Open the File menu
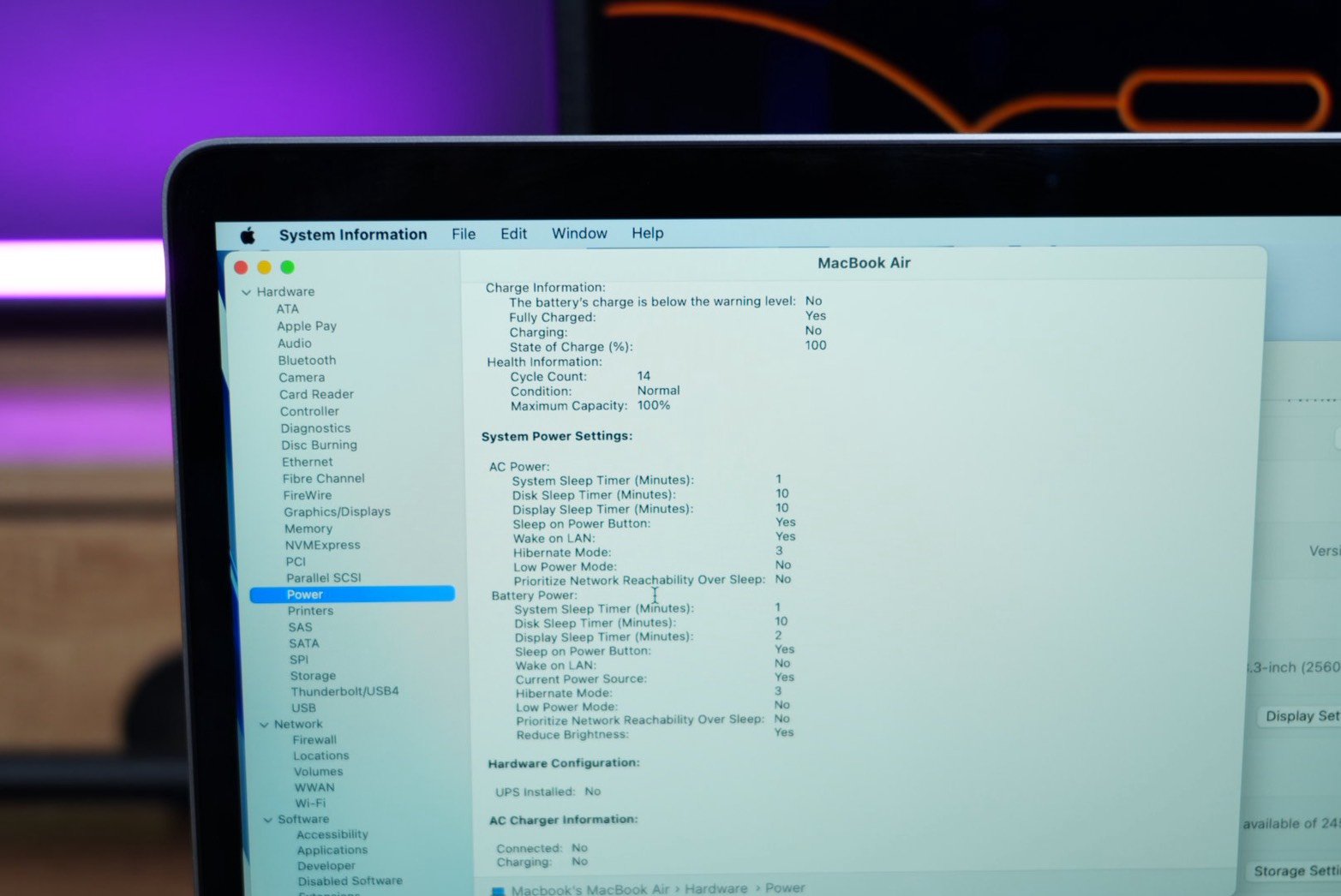The height and width of the screenshot is (896, 1341). point(463,234)
